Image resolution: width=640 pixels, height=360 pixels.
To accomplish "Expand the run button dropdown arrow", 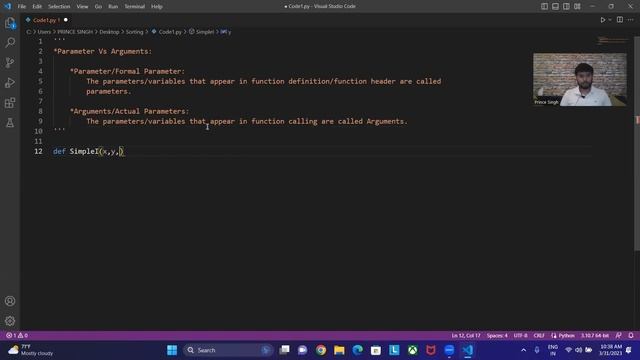I will [x=610, y=20].
